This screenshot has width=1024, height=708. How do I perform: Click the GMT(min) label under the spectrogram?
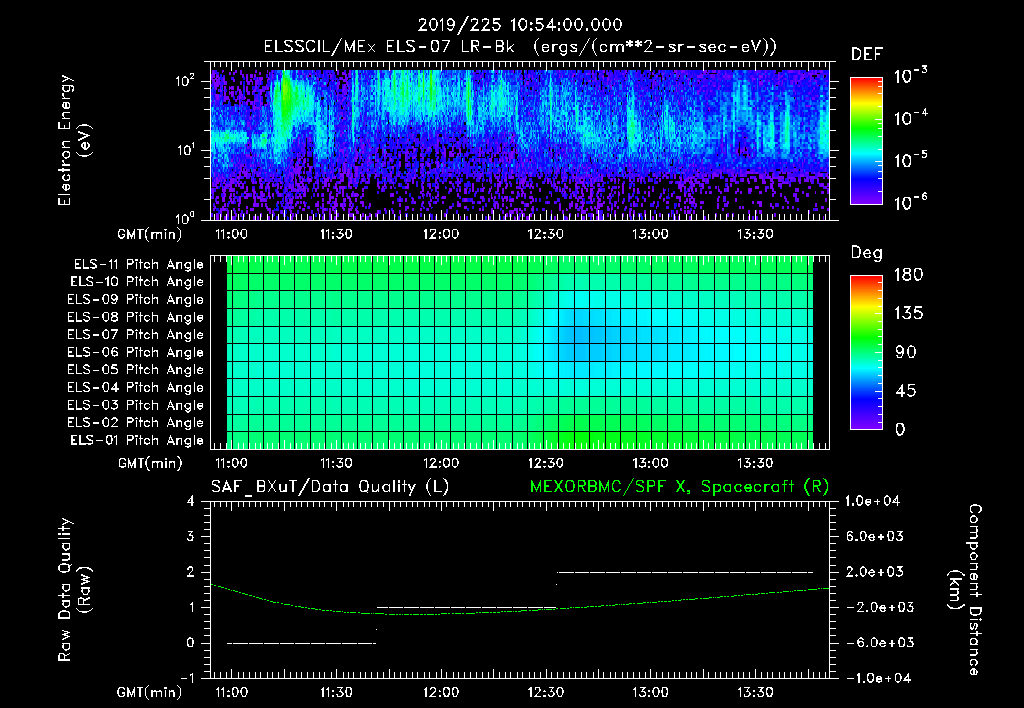150,234
